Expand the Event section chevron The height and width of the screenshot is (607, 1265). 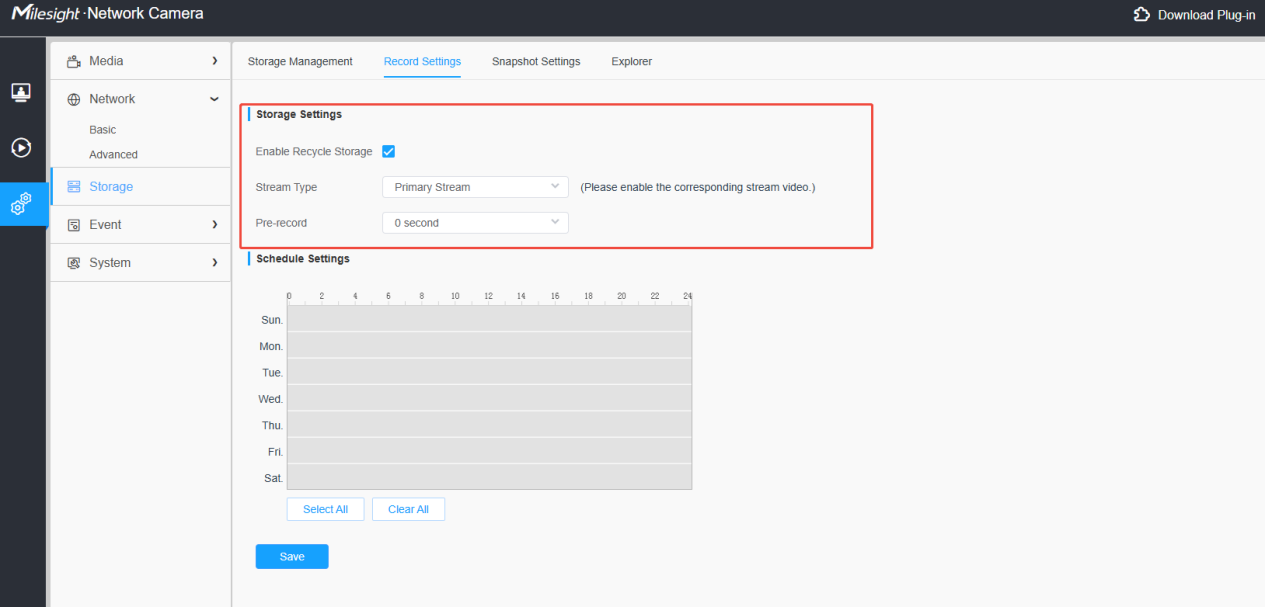(x=214, y=225)
